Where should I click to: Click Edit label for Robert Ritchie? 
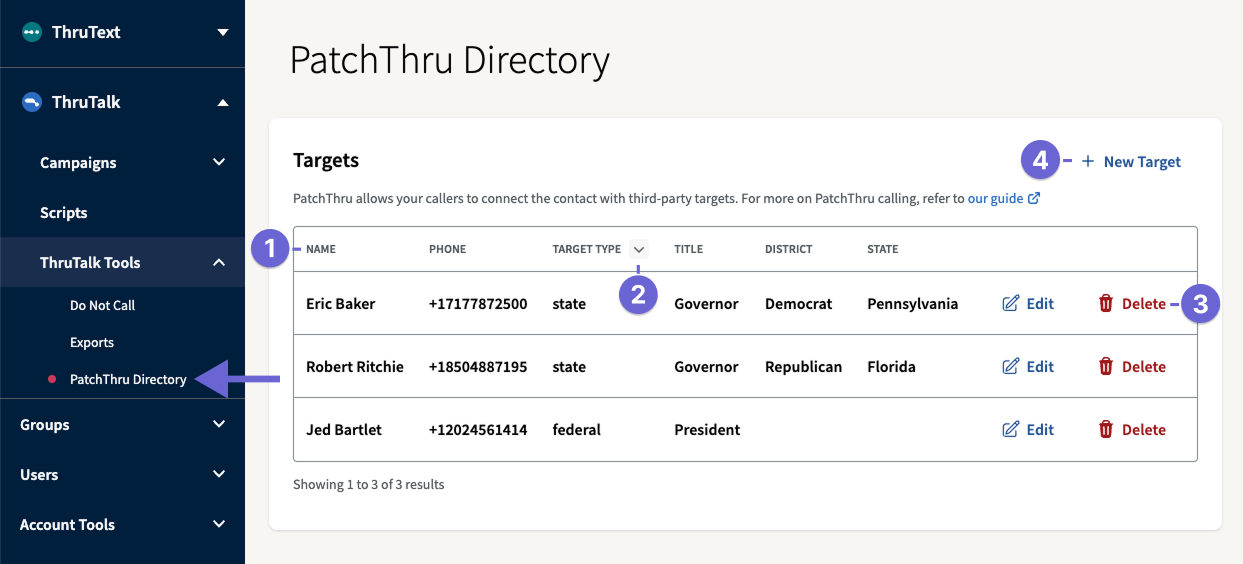tap(1040, 366)
